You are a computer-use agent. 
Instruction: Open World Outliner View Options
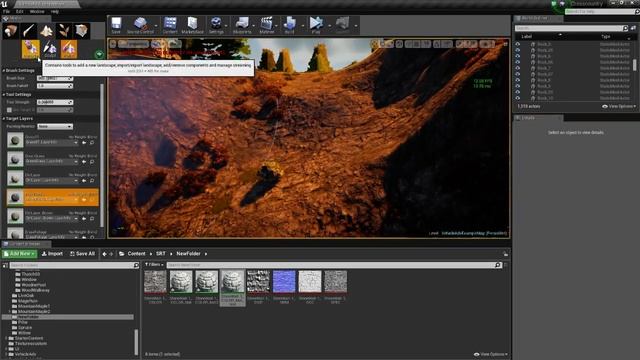pos(619,107)
